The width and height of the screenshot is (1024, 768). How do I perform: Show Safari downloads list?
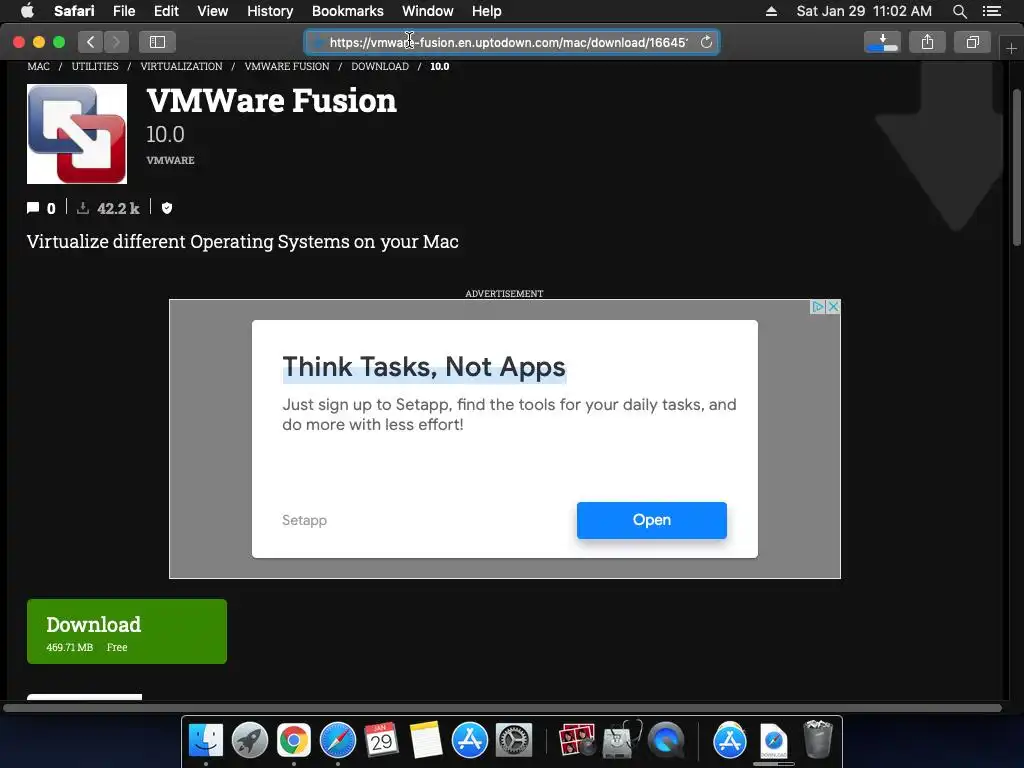pos(882,42)
